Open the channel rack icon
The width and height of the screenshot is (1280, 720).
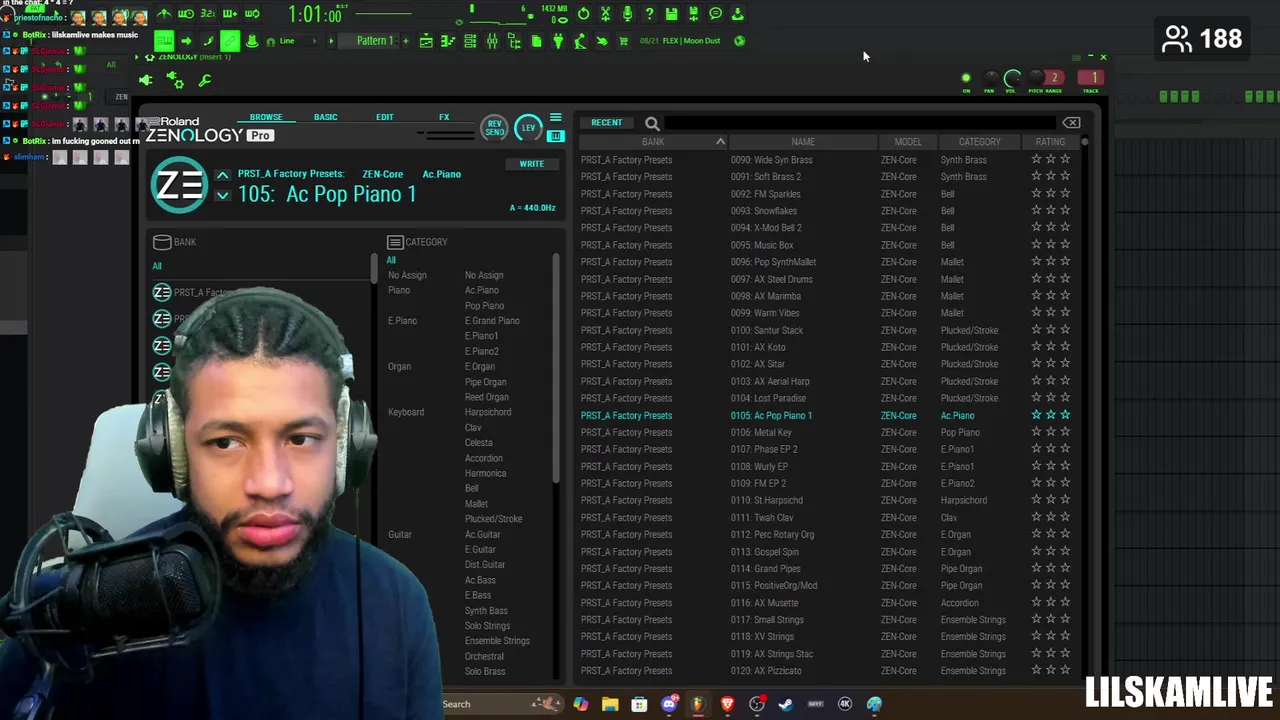470,41
